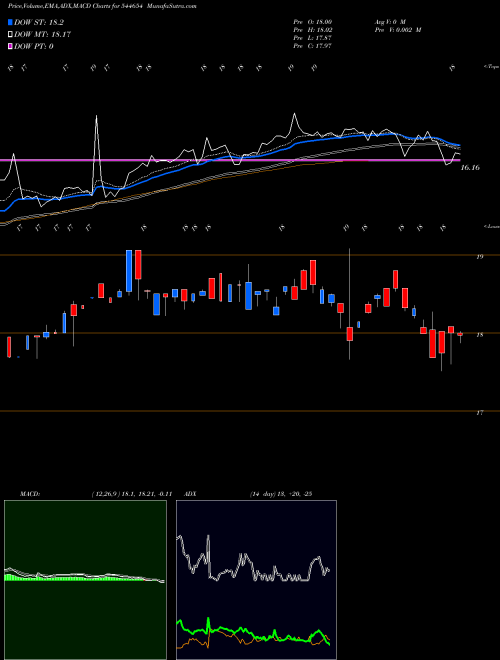This screenshot has height=660, width=500.
Task: Select the 'DOW MT: 18.17' label
Action: tap(42, 35)
